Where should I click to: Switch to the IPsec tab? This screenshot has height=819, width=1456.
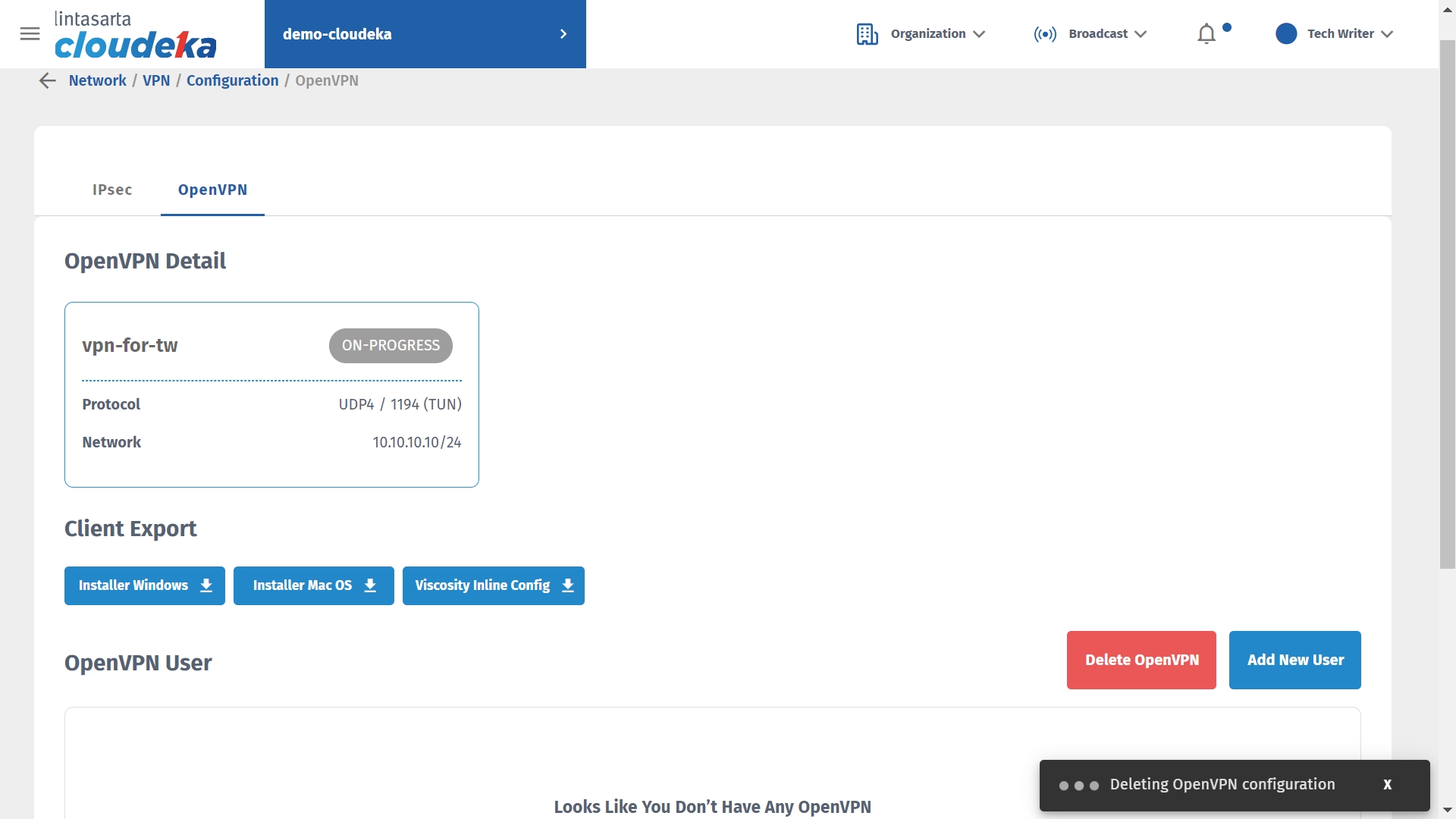112,190
